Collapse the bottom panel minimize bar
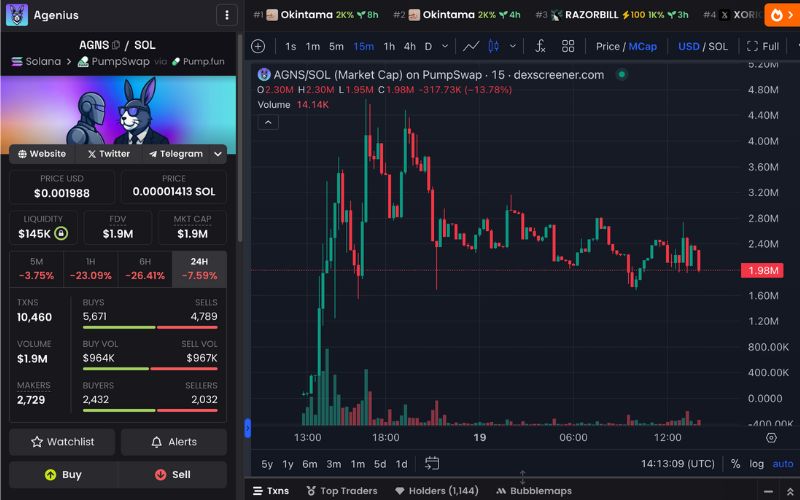The image size is (800, 500). click(768, 491)
